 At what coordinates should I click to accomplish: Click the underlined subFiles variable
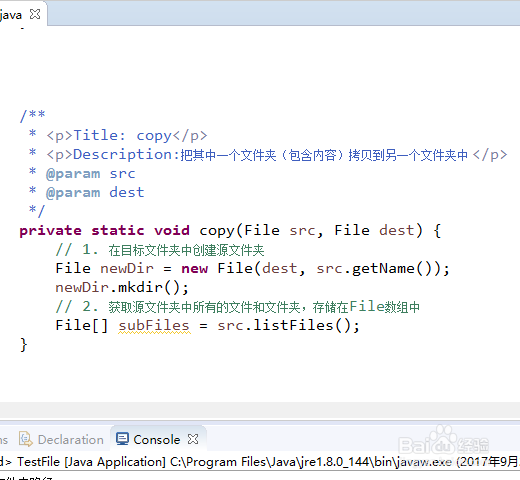[154, 325]
